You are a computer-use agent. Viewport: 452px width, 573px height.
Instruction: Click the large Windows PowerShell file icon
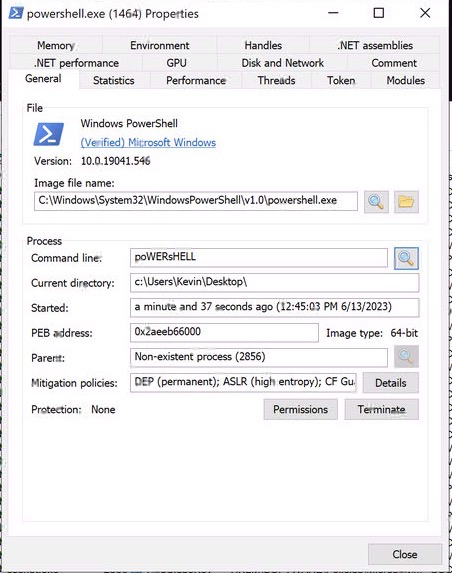[x=49, y=134]
